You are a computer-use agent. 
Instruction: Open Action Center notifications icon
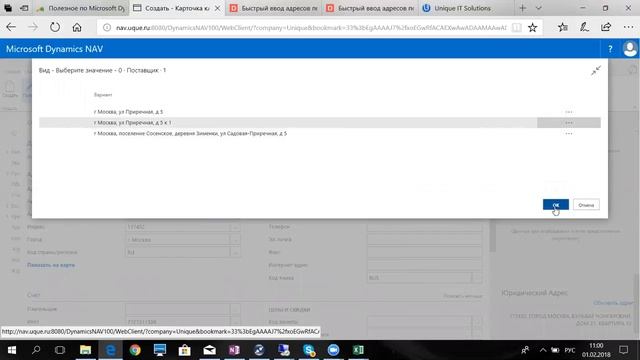point(624,350)
